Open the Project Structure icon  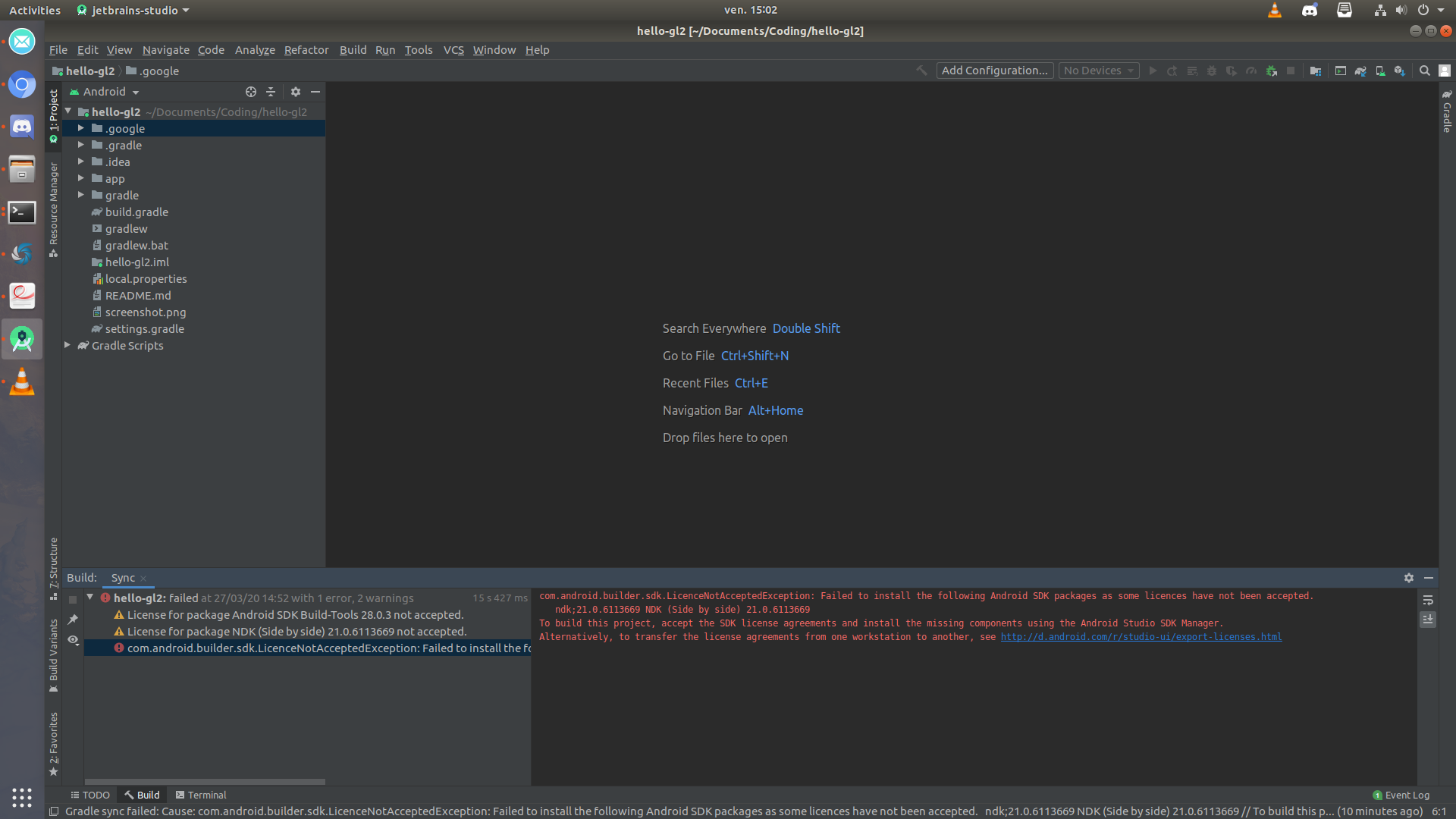[1316, 71]
